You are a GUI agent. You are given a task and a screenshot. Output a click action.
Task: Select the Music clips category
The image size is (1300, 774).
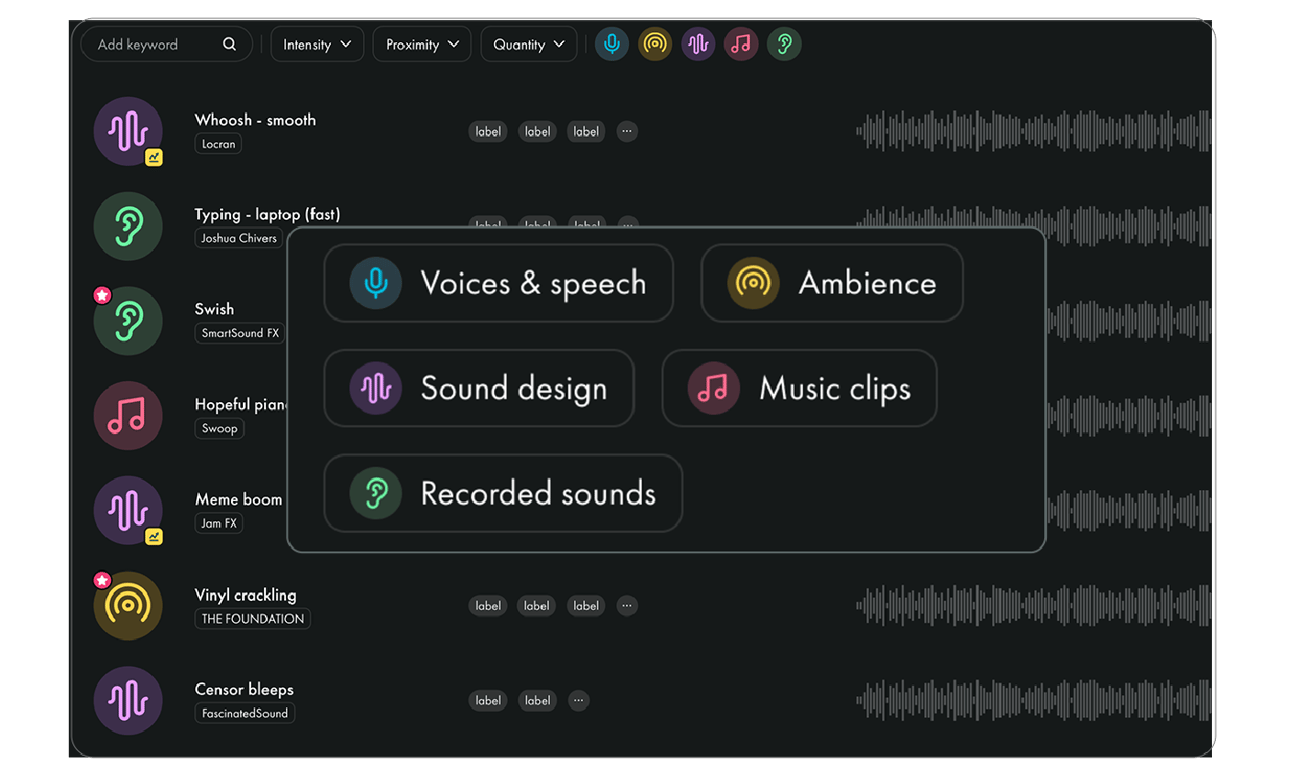click(800, 388)
